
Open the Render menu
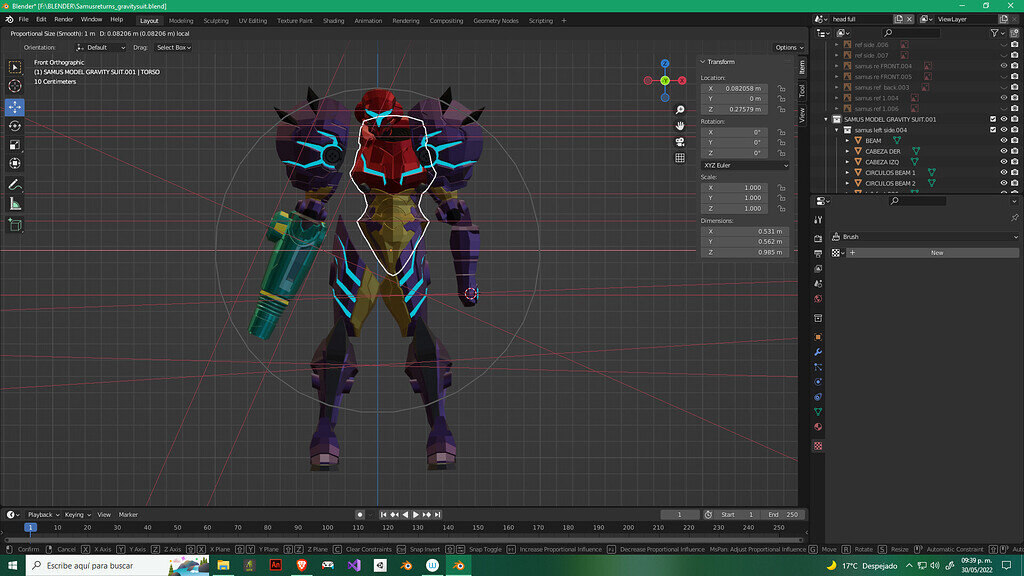coord(63,19)
